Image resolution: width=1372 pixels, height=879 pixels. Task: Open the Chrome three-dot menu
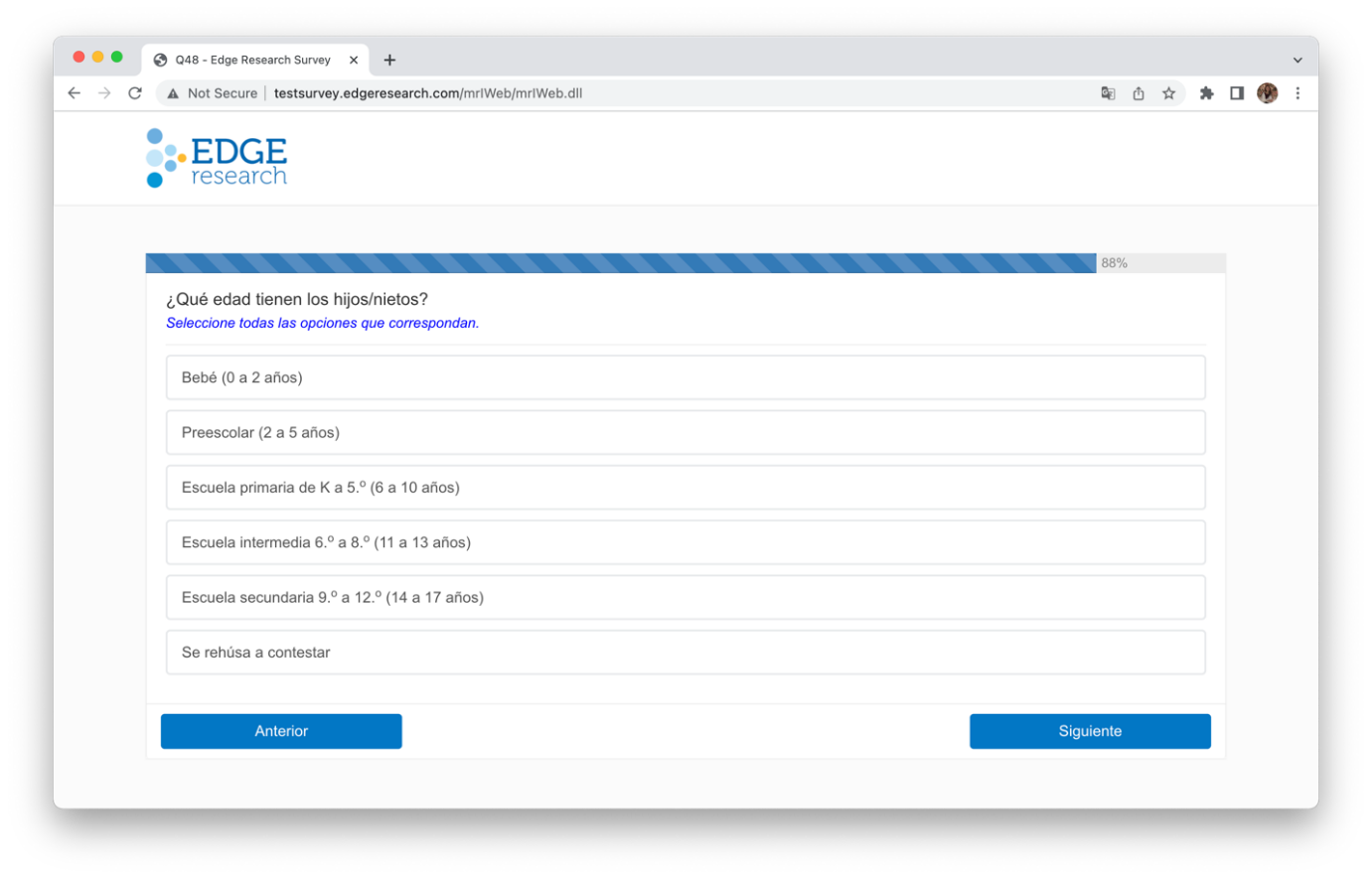tap(1297, 93)
